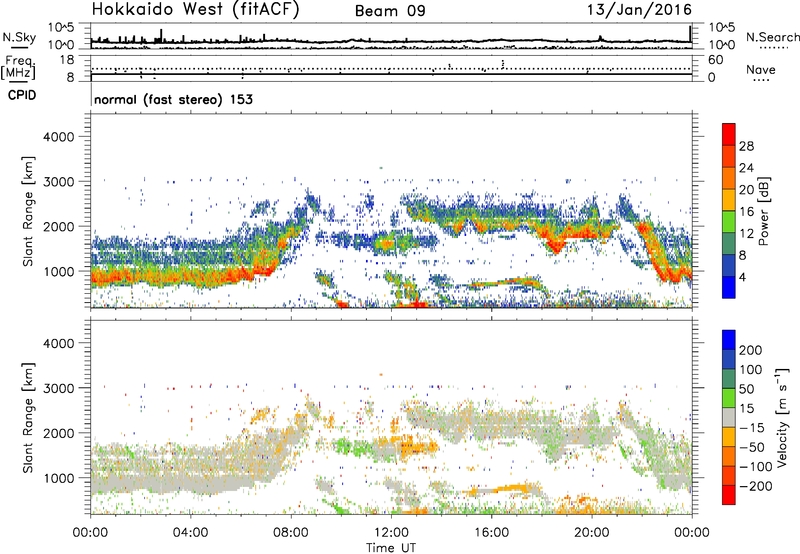Pick the red bottom segment of the Velocity colorbar
Screen dimensions: 800x554
point(729,495)
